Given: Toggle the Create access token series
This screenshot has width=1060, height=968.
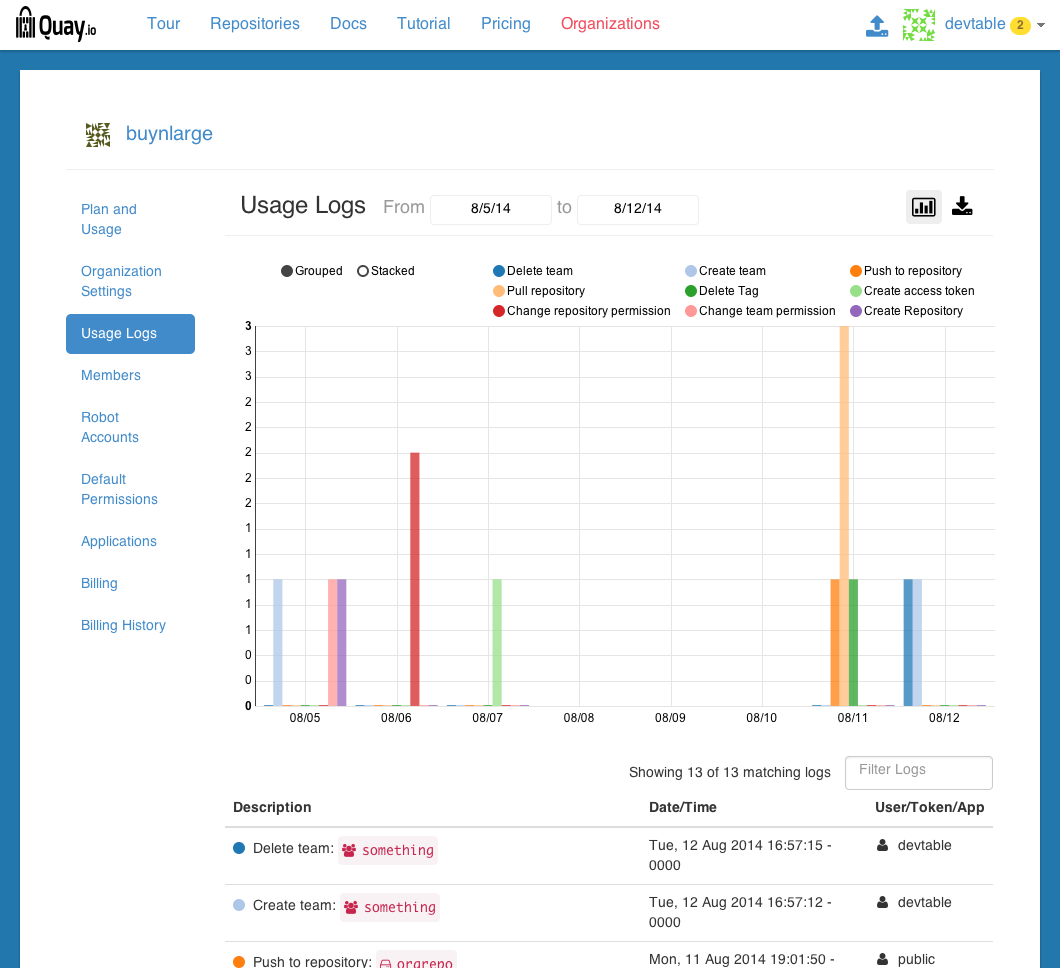Looking at the screenshot, I should tap(912, 291).
